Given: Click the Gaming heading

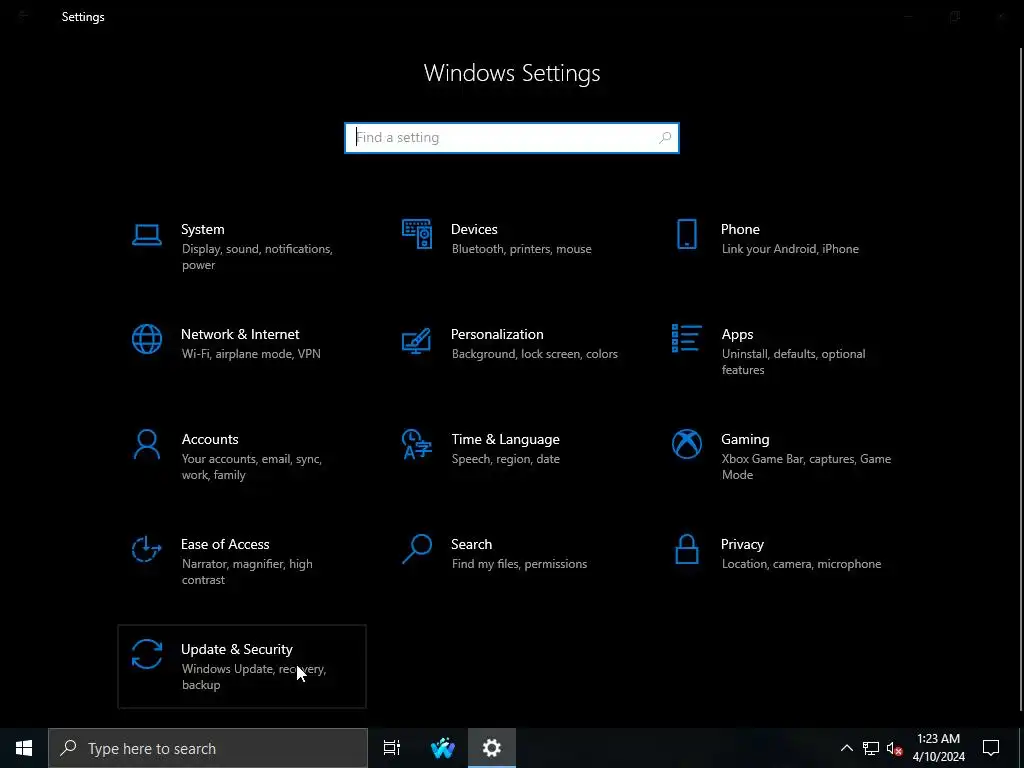Looking at the screenshot, I should click(x=745, y=440).
